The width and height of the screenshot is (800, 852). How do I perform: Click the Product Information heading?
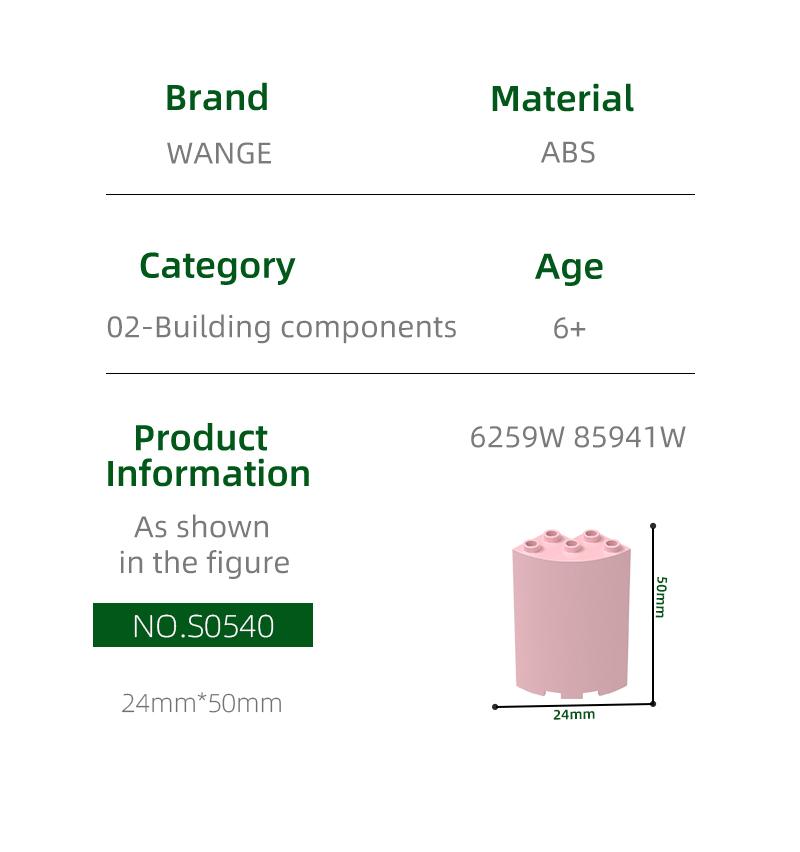click(208, 456)
